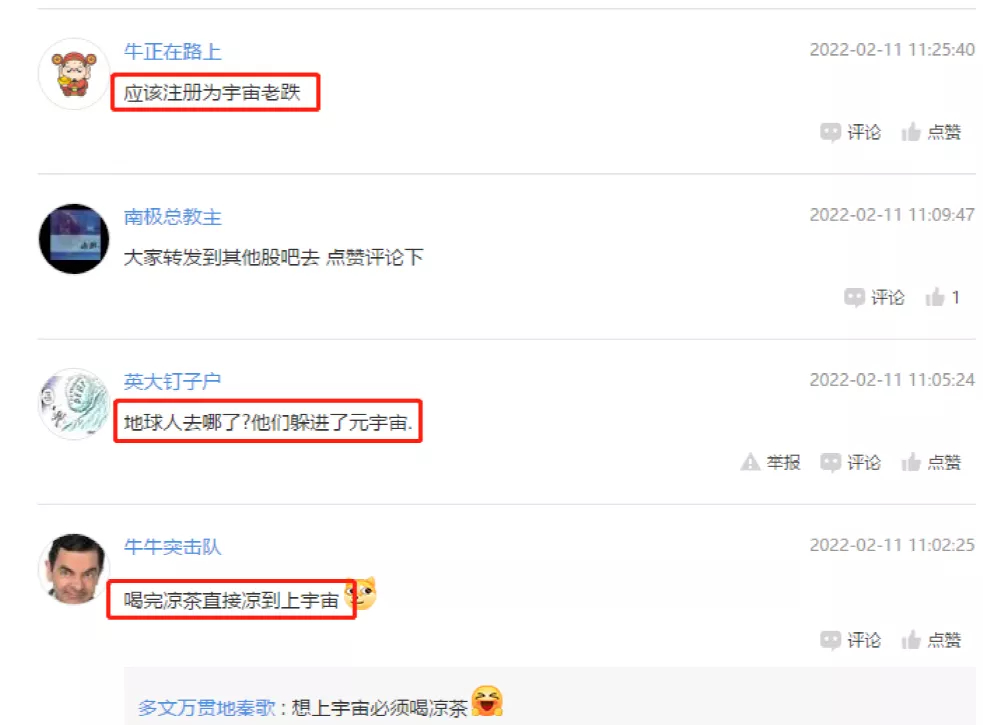
Task: Like 英大钉子户's comment with thumbs-up
Action: [x=931, y=462]
